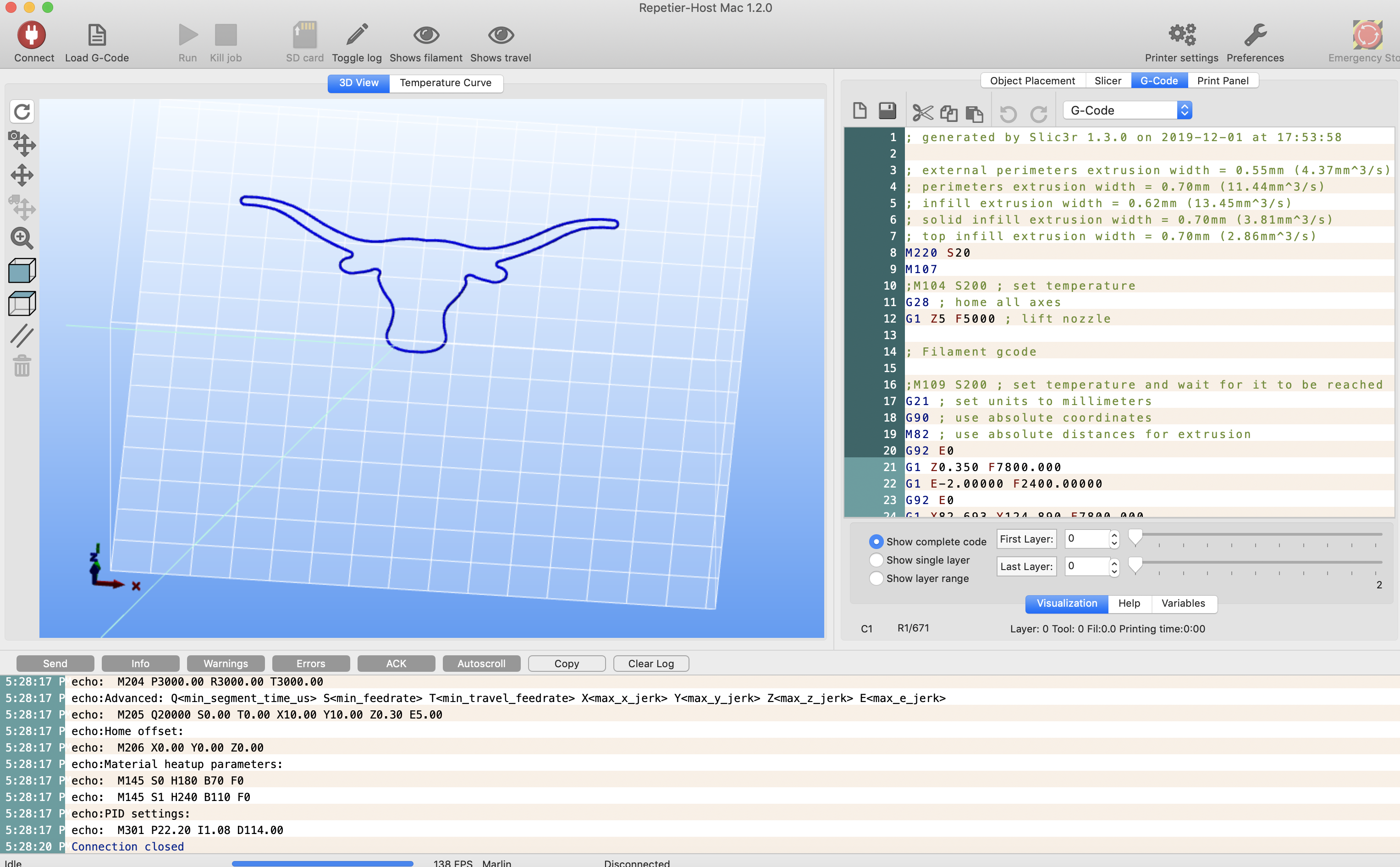Toggle Shows filament eye icon
The width and height of the screenshot is (1400, 867).
[x=426, y=35]
